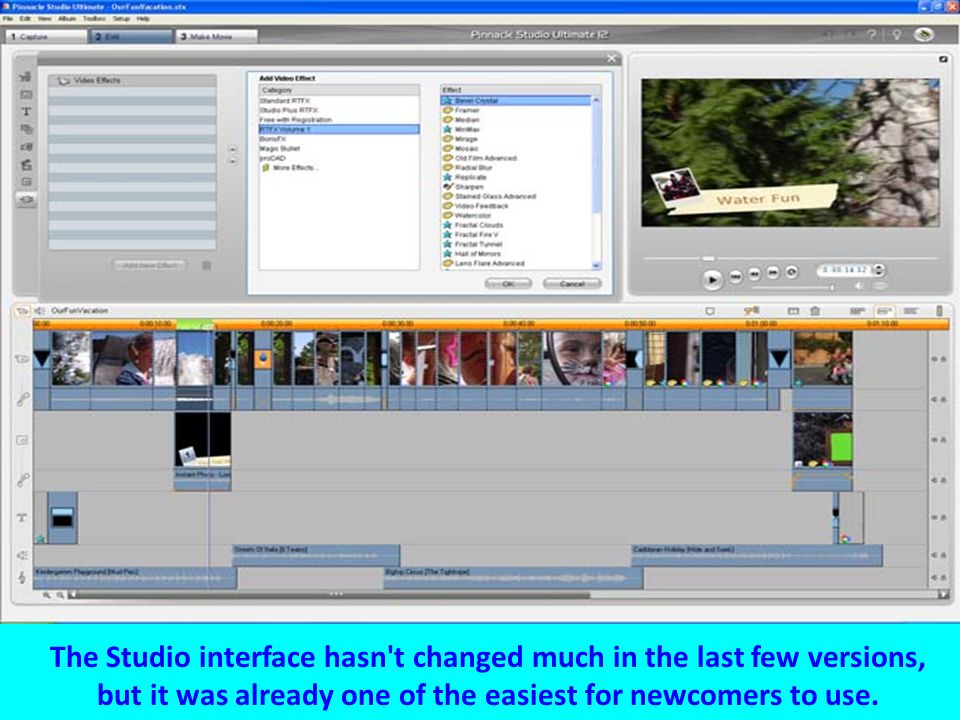Screen dimensions: 960x720
Task: Select the Magic Bullet category
Action: tap(279, 149)
